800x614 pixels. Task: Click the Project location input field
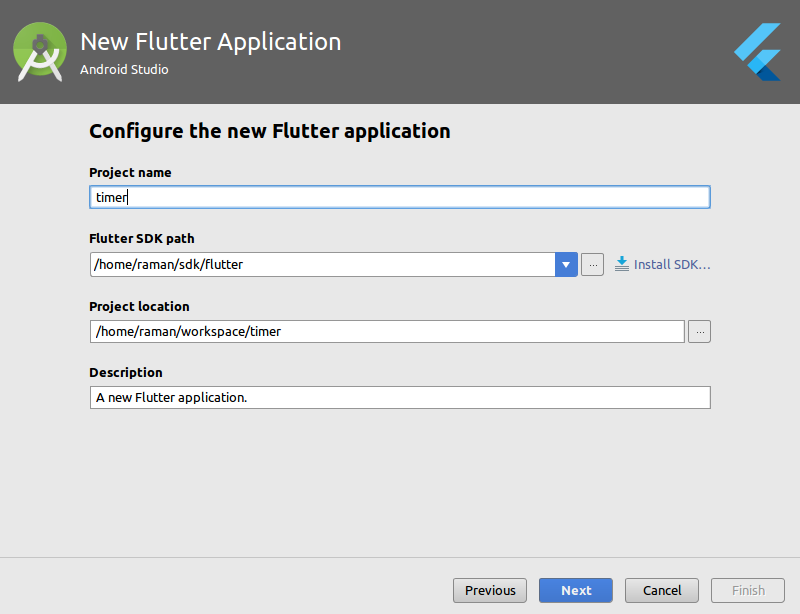coord(387,331)
